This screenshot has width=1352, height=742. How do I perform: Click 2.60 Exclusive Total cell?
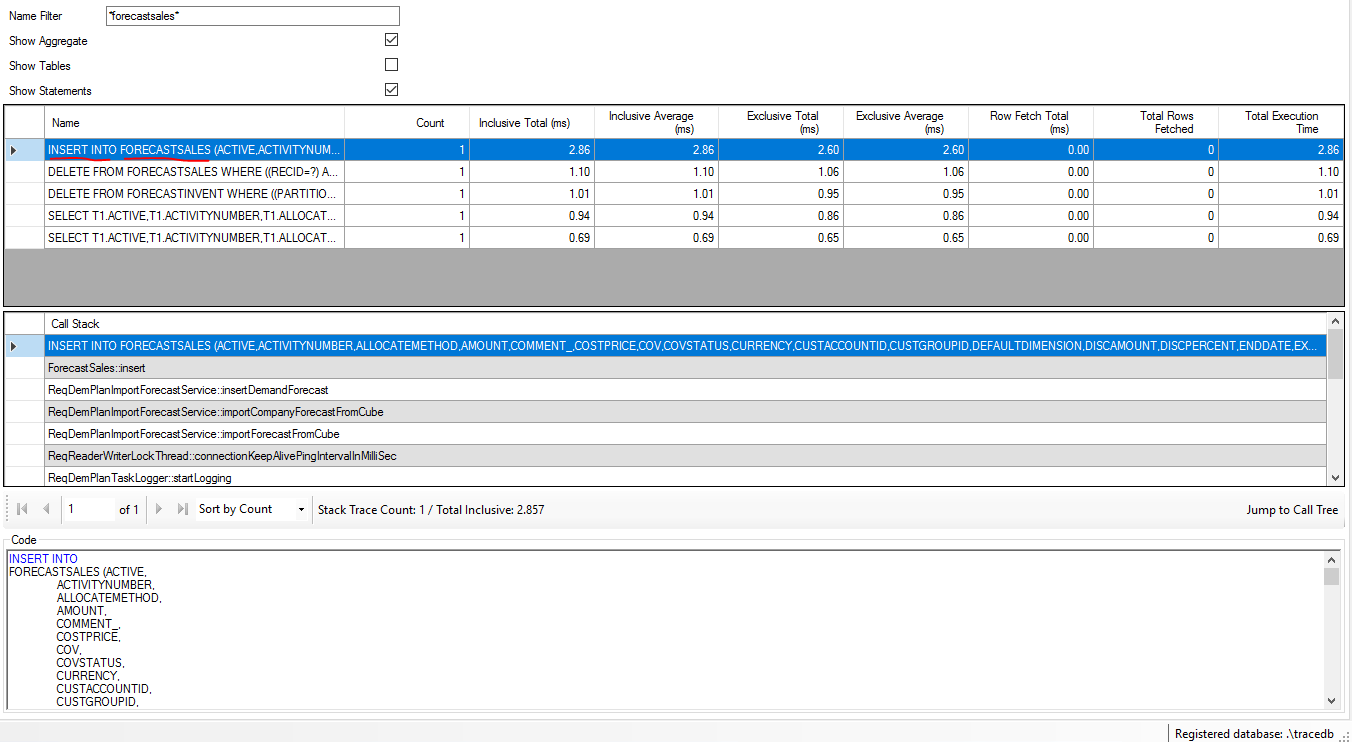coord(782,150)
